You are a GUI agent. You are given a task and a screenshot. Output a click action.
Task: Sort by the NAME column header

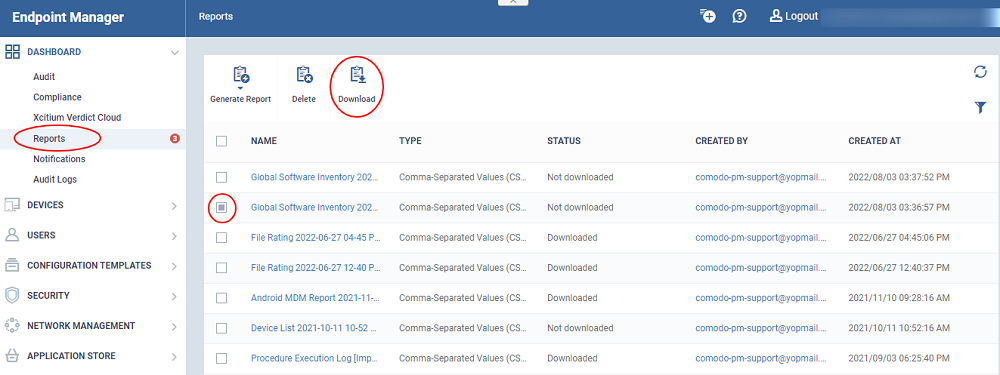click(x=263, y=141)
